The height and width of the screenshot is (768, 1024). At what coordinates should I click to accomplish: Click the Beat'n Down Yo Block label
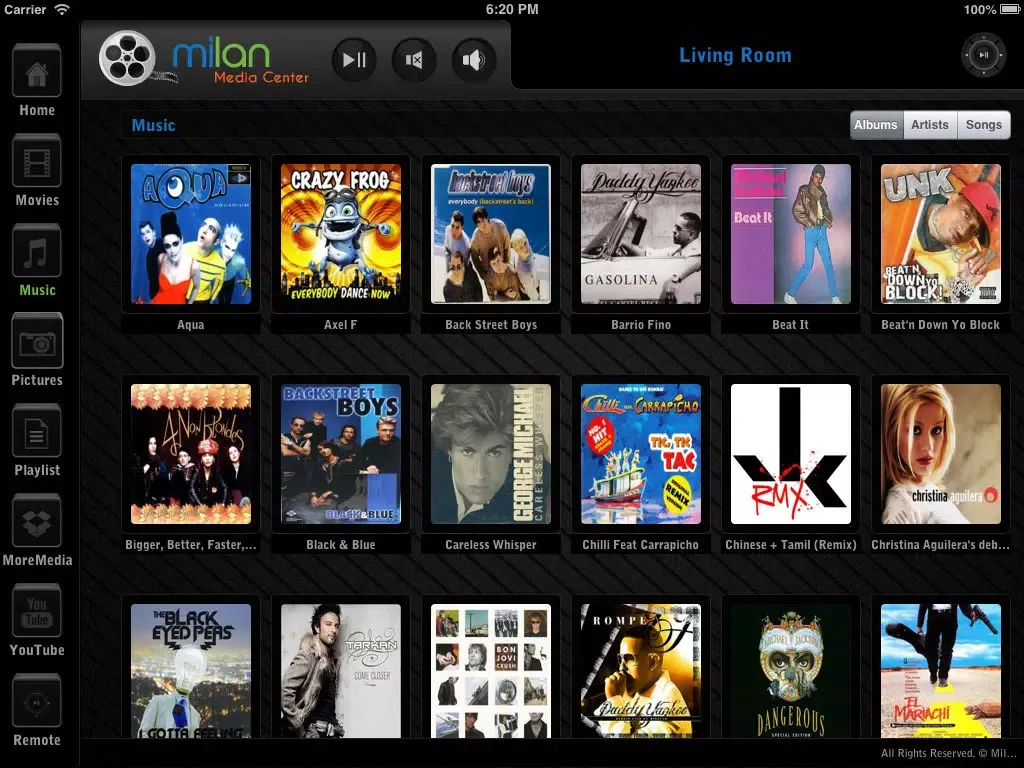point(940,325)
